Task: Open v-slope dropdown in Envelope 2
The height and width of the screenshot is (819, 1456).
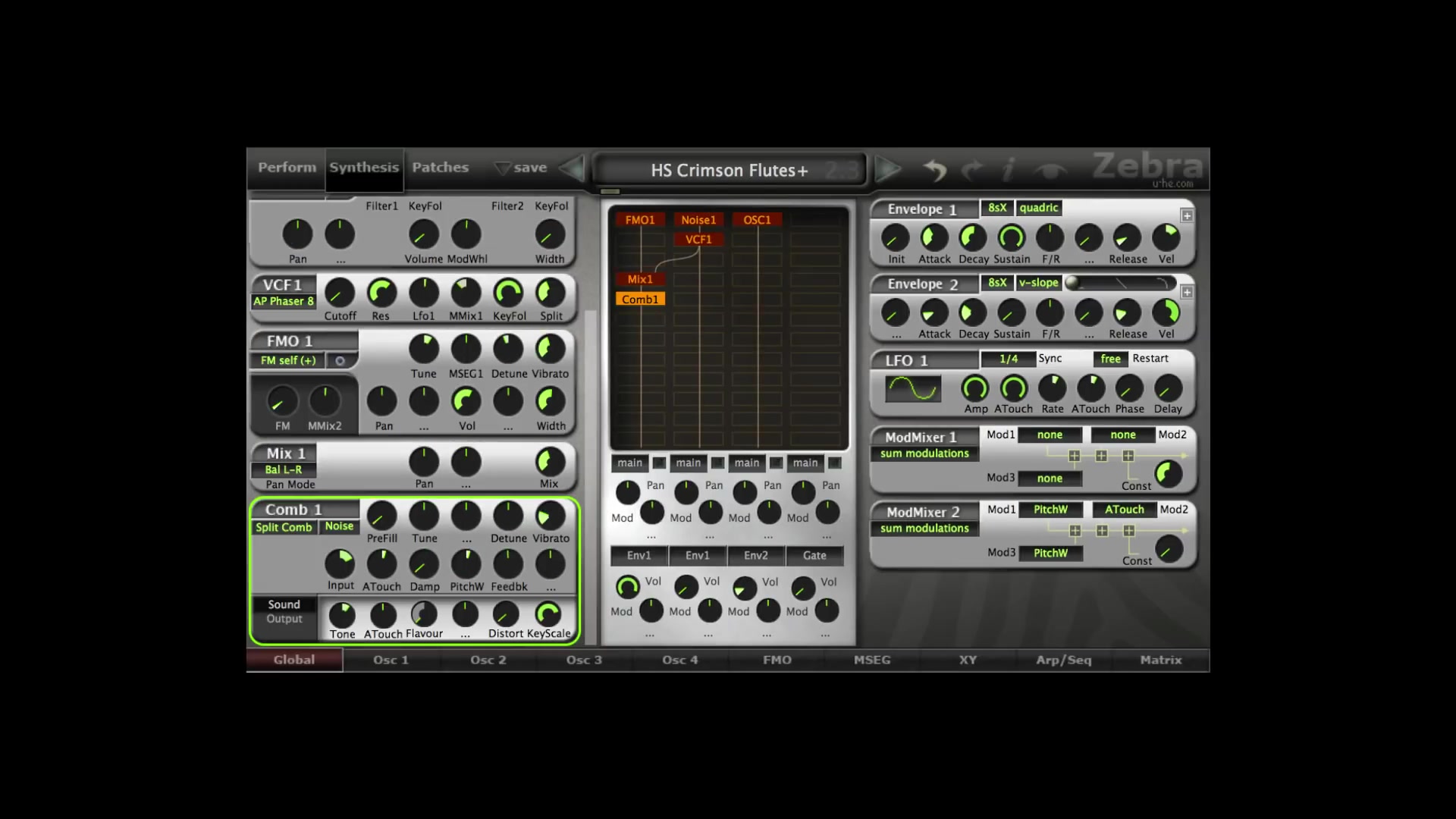Action: point(1038,283)
